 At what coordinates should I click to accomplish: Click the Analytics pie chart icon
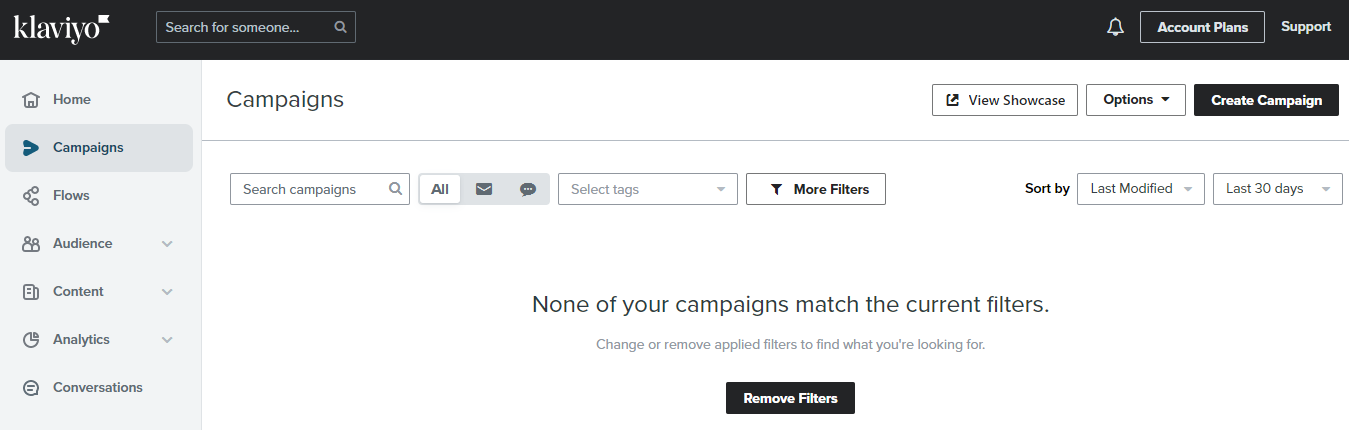tap(31, 340)
